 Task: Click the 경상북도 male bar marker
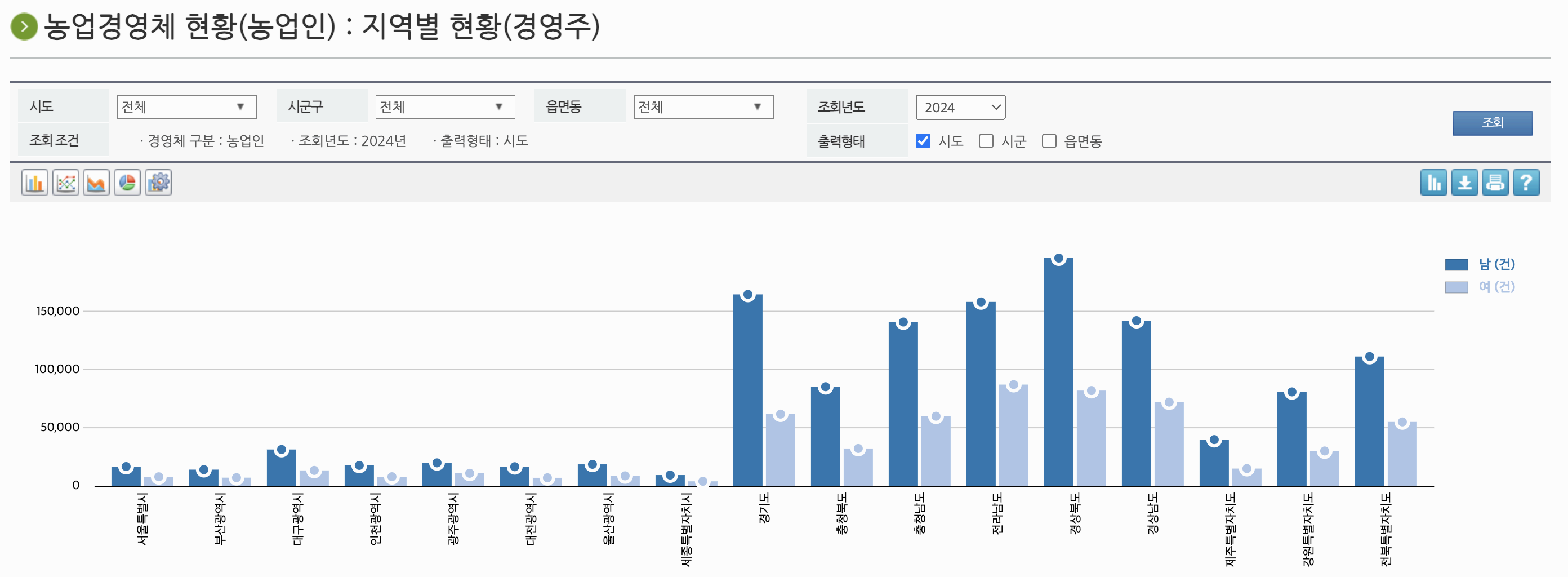click(x=1058, y=259)
